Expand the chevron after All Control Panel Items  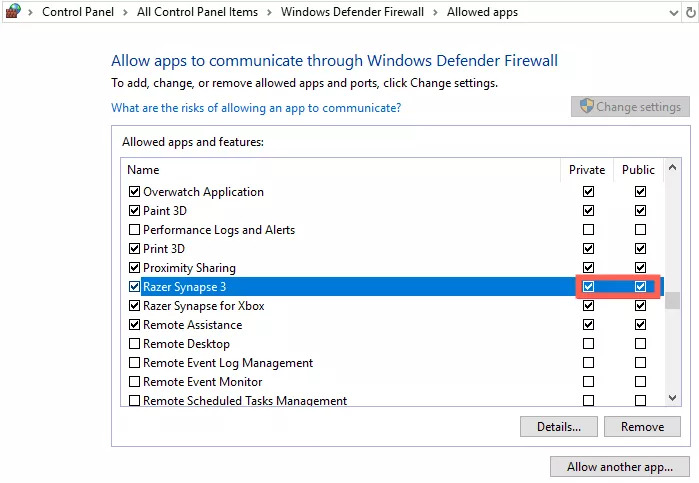[269, 12]
